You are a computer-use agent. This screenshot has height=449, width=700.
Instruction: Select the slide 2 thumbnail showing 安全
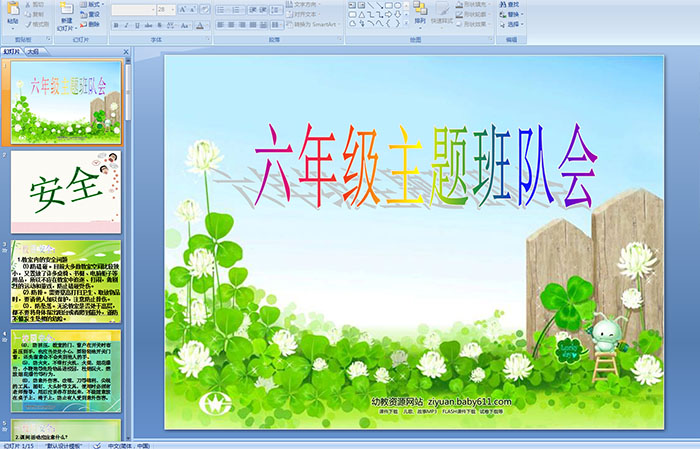click(66, 192)
